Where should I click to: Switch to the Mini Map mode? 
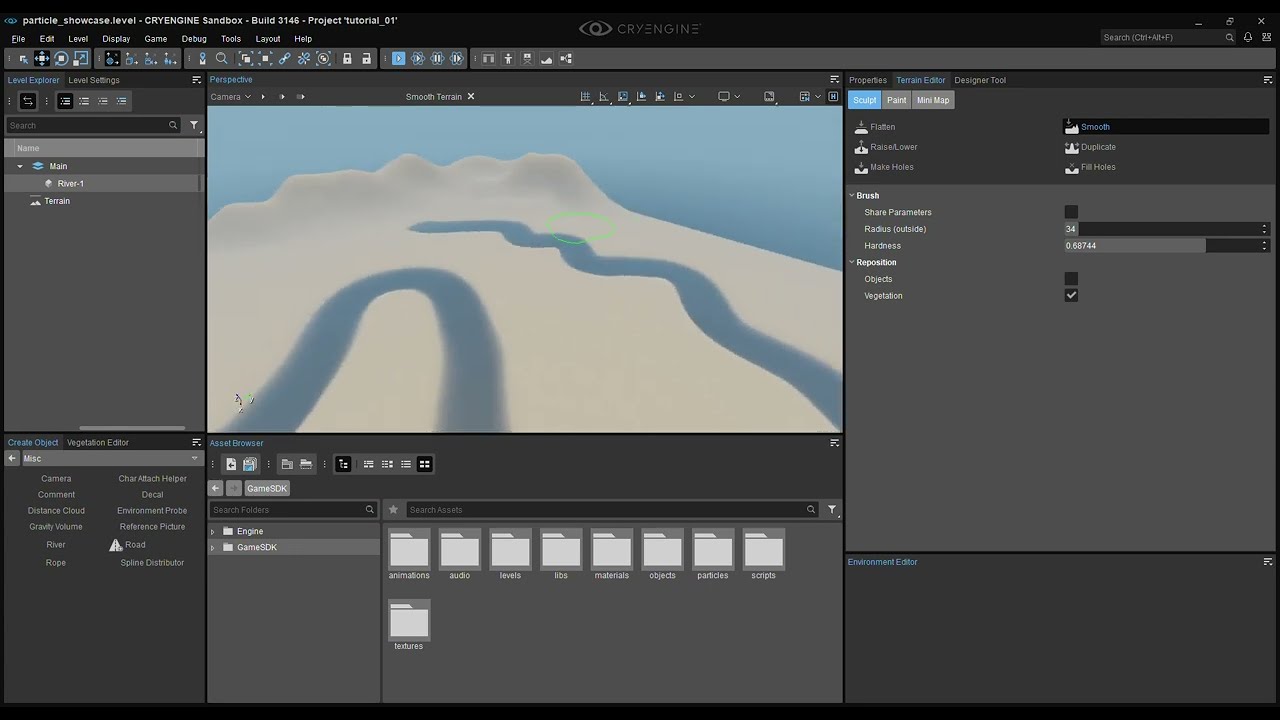(x=933, y=100)
